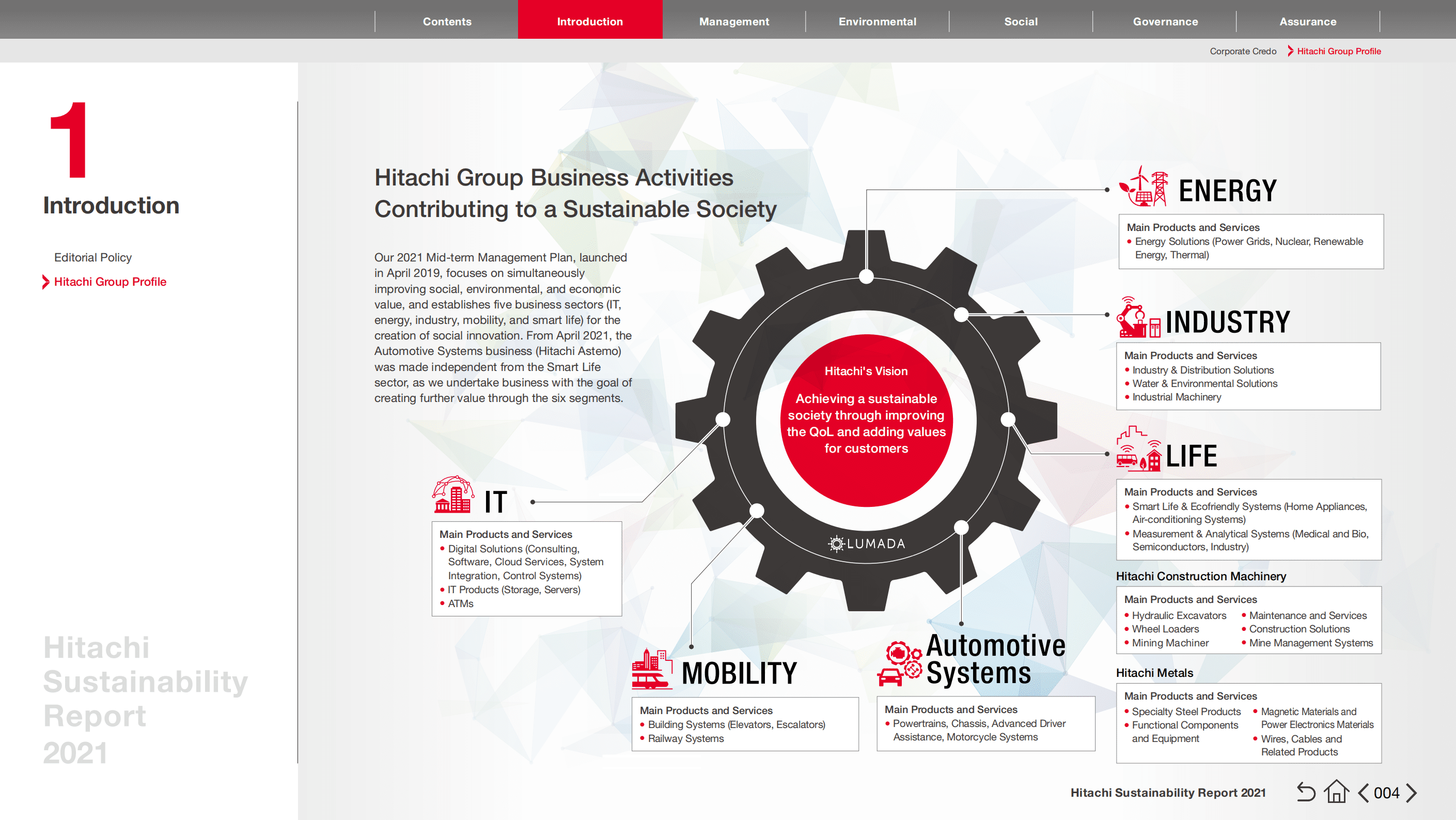Click Corporate Credo breadcrumb link
Viewport: 1456px width, 820px height.
1242,51
